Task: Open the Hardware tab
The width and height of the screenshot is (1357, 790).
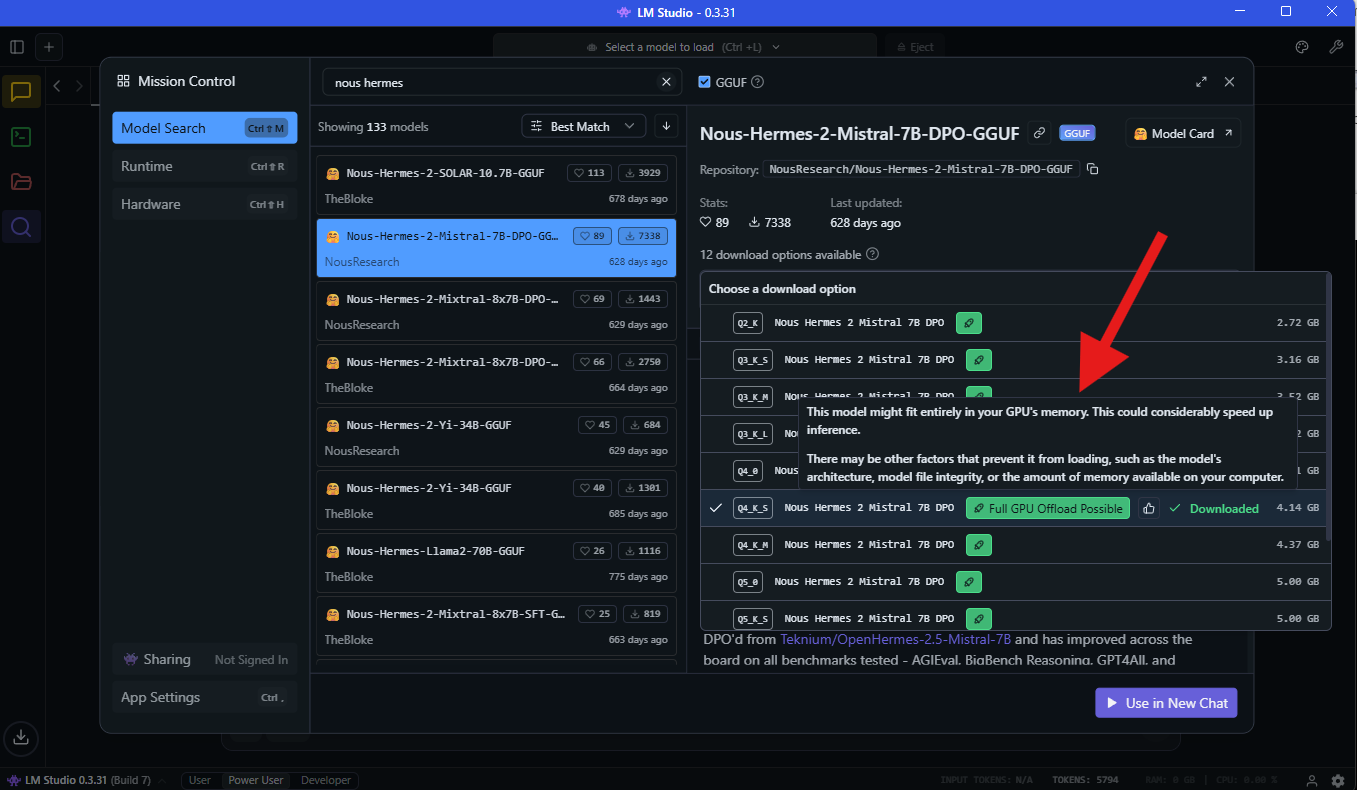Action: pyautogui.click(x=204, y=204)
